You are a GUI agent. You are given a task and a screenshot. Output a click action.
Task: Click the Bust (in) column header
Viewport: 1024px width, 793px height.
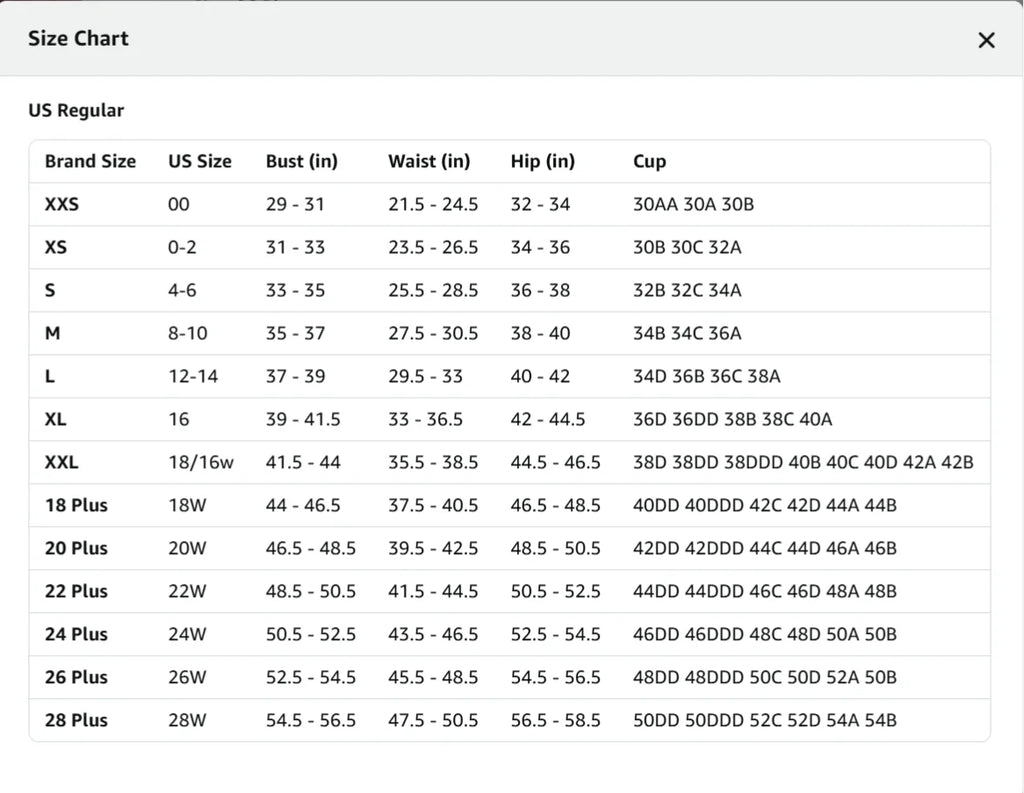point(302,161)
